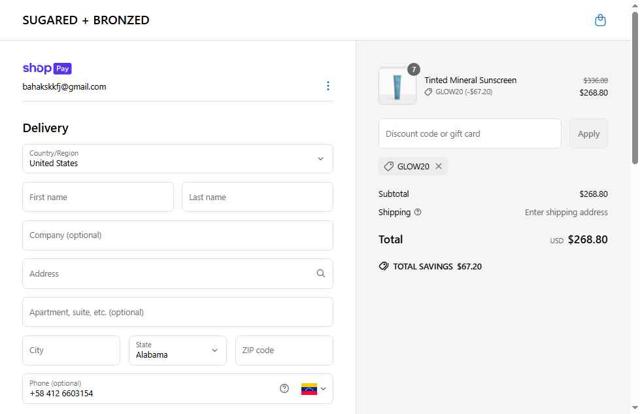Click the Discount code or gift card field
This screenshot has width=640, height=414.
[x=470, y=134]
